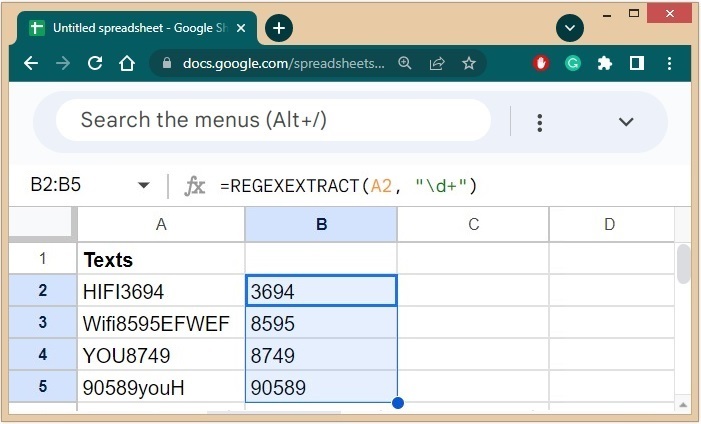Select the Untitled spreadsheet tab

click(135, 28)
